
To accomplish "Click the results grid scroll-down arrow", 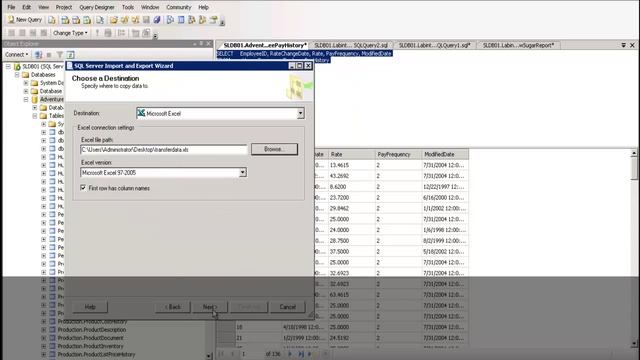I will point(633,343).
